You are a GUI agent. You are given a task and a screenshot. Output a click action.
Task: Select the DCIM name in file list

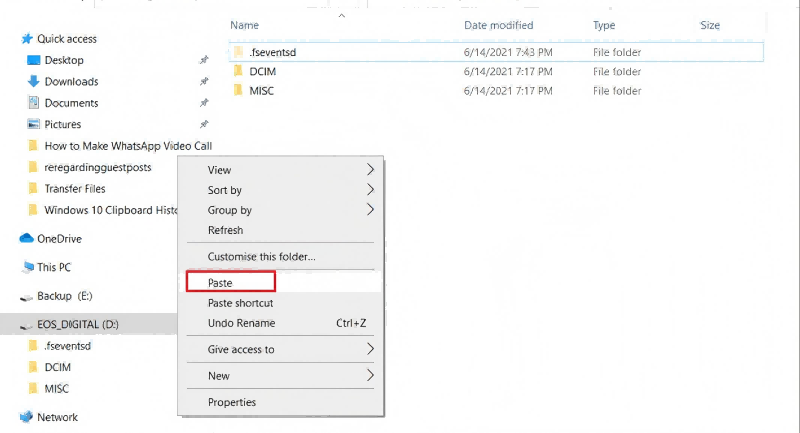(x=262, y=71)
